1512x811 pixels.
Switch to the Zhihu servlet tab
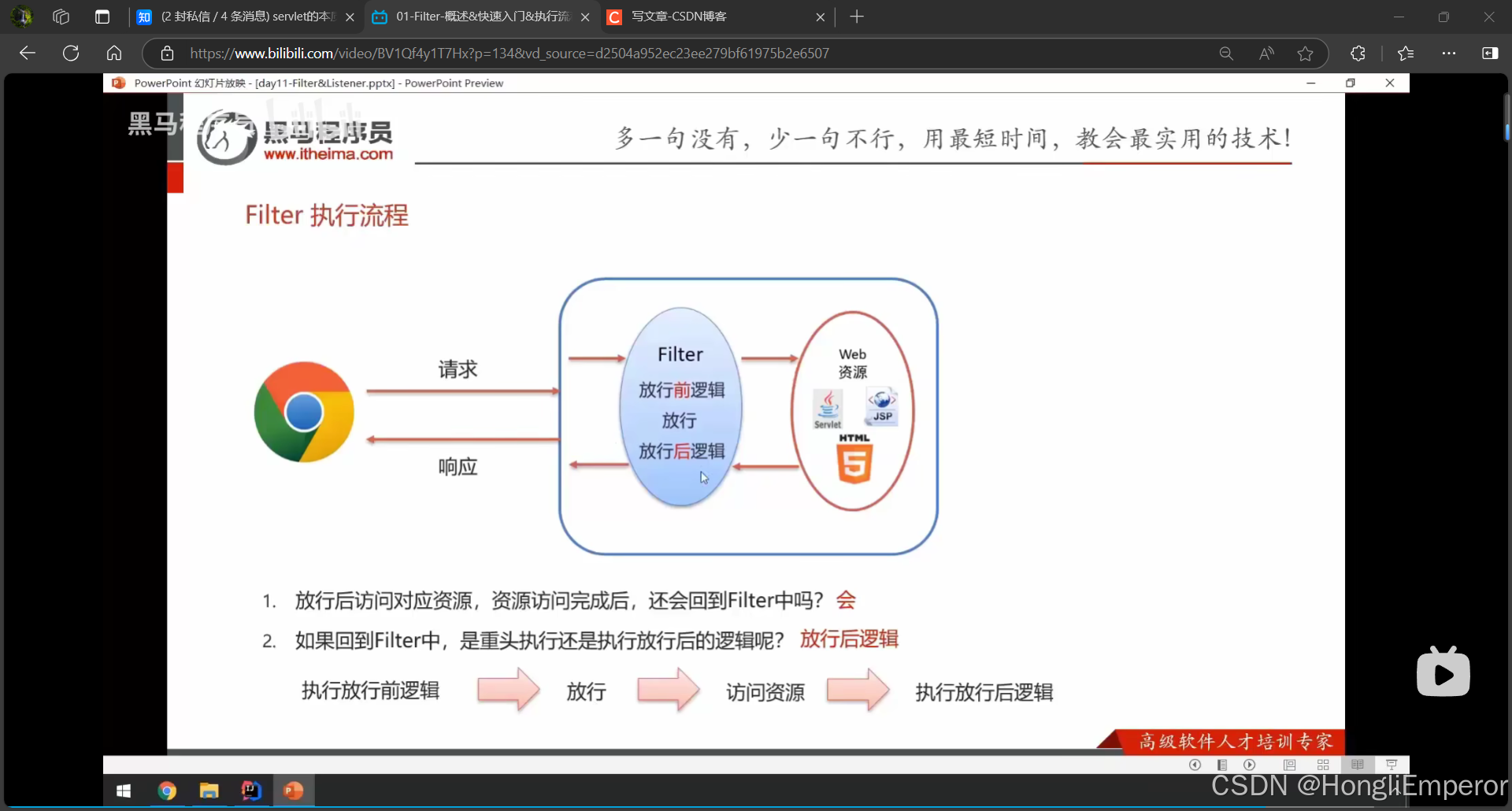click(x=246, y=17)
